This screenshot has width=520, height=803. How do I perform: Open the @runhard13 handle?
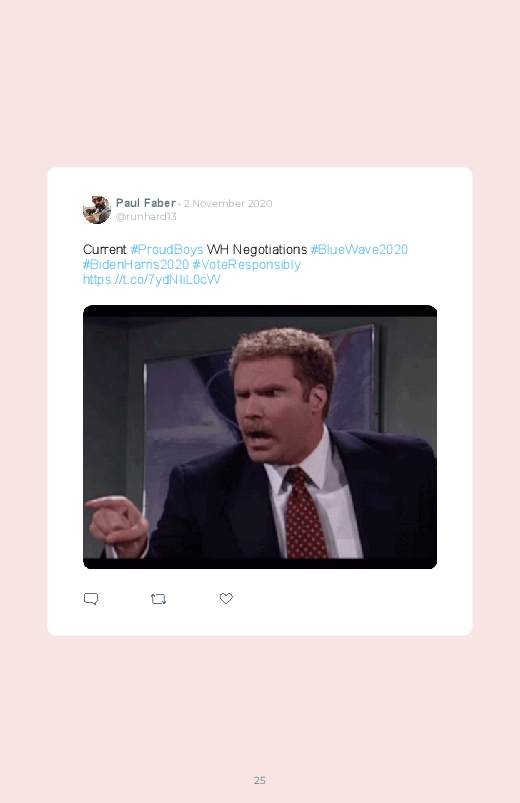point(146,216)
